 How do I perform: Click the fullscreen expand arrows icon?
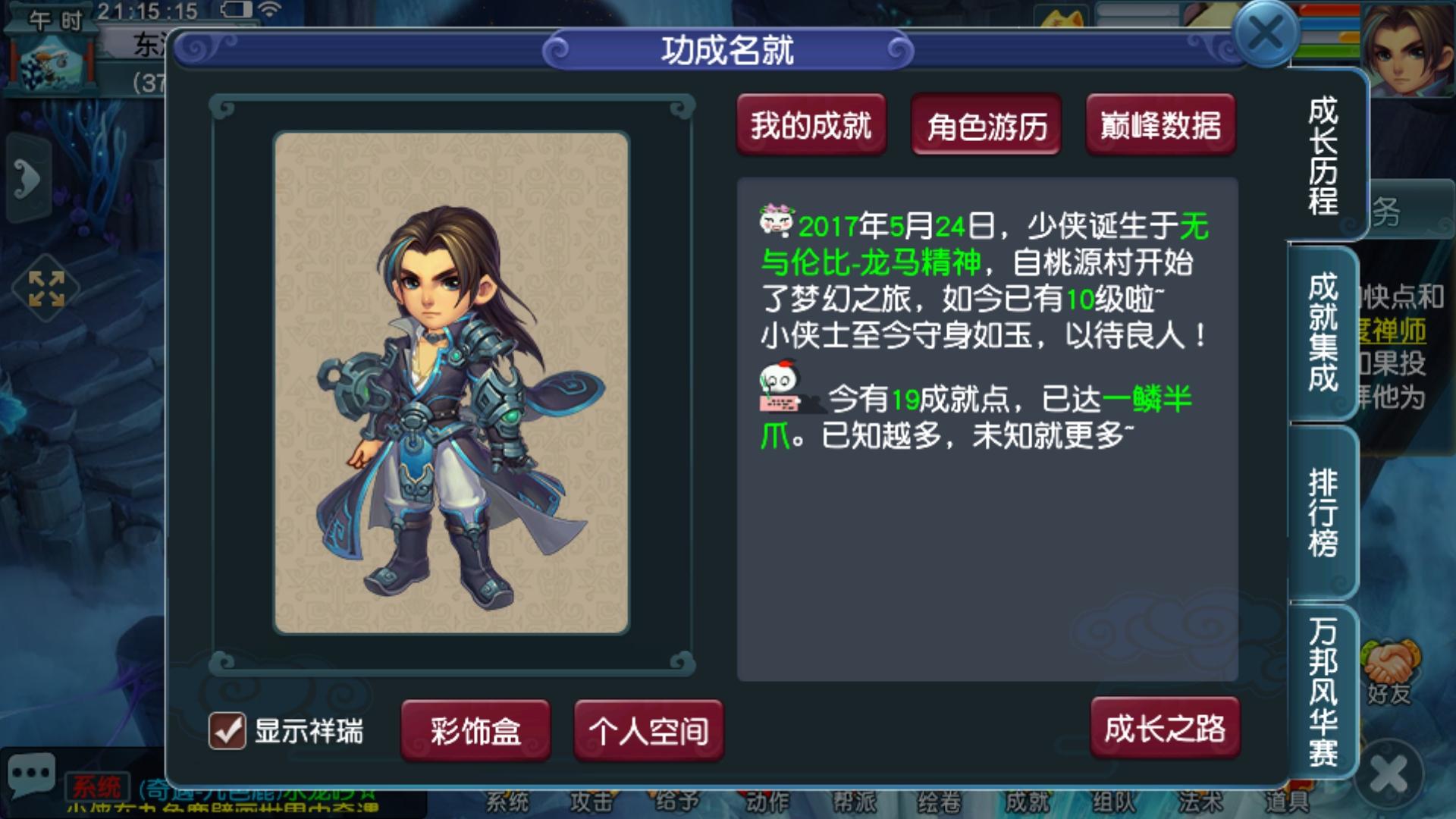tap(46, 288)
